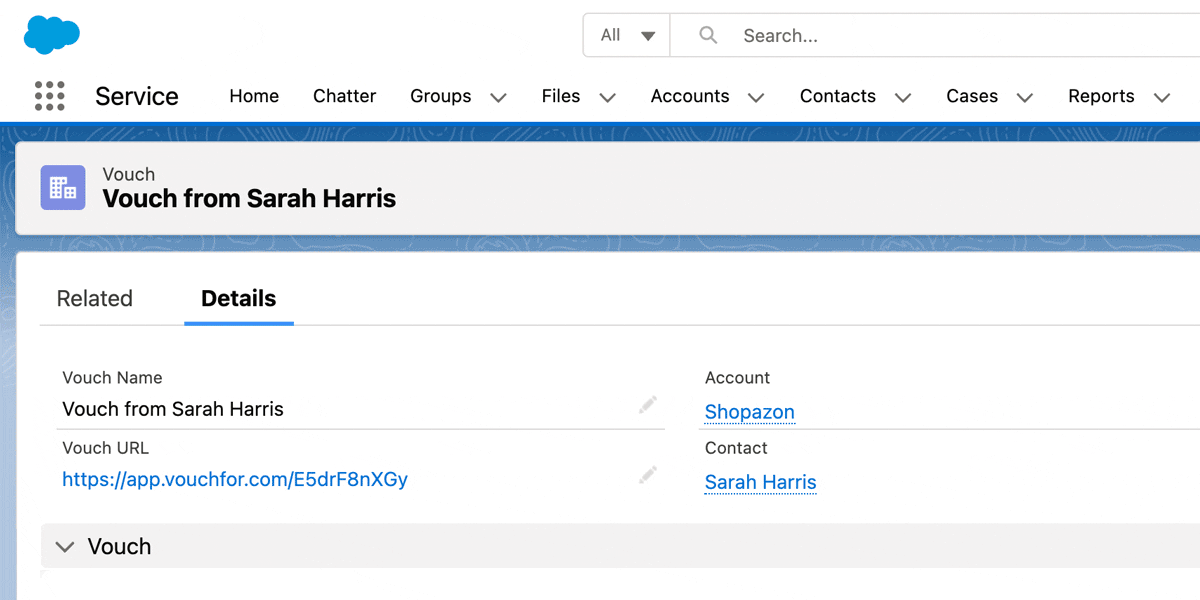The height and width of the screenshot is (600, 1200).
Task: Open the Sarah Harris contact link
Action: coord(761,482)
